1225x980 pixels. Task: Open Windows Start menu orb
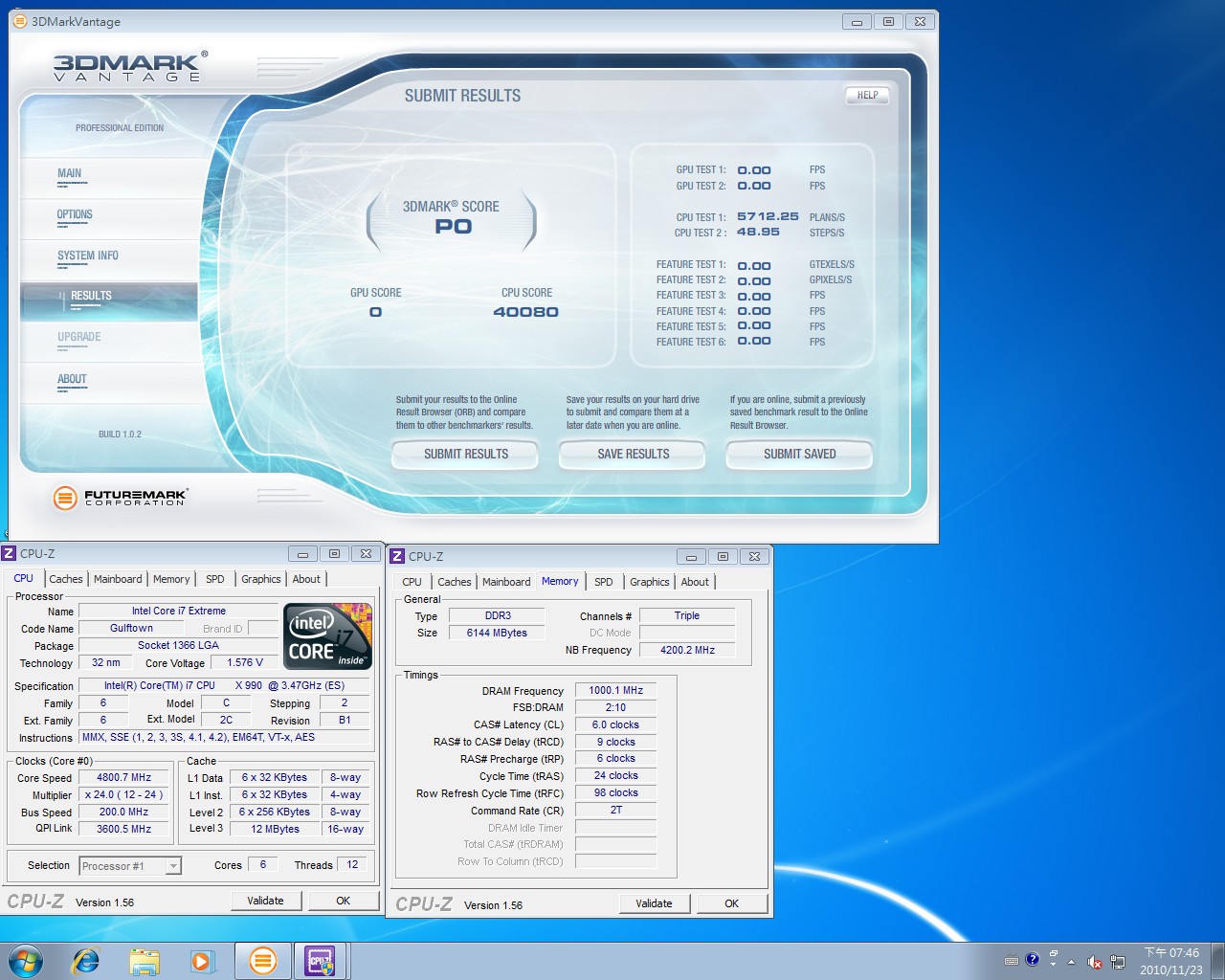[x=26, y=960]
